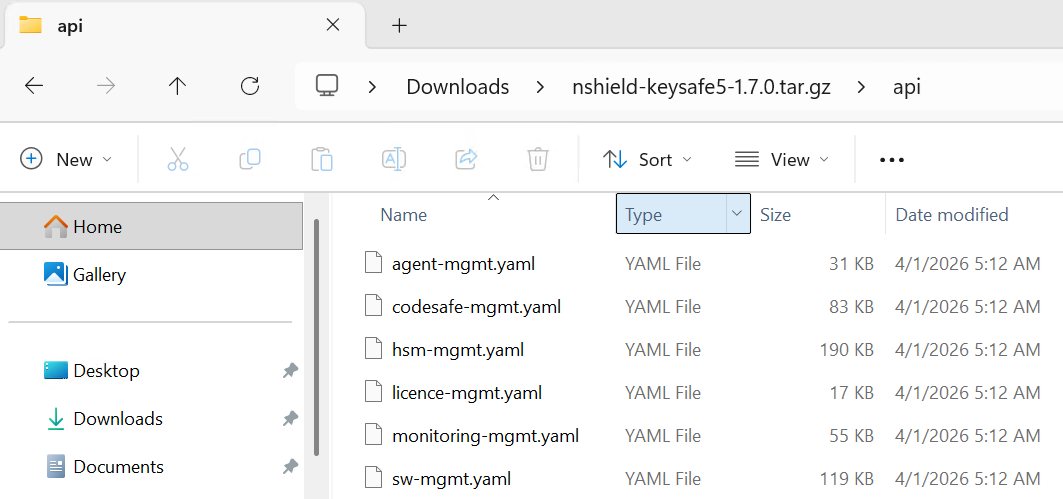Open Home in navigation pane
Image resolution: width=1063 pixels, height=499 pixels.
point(152,226)
